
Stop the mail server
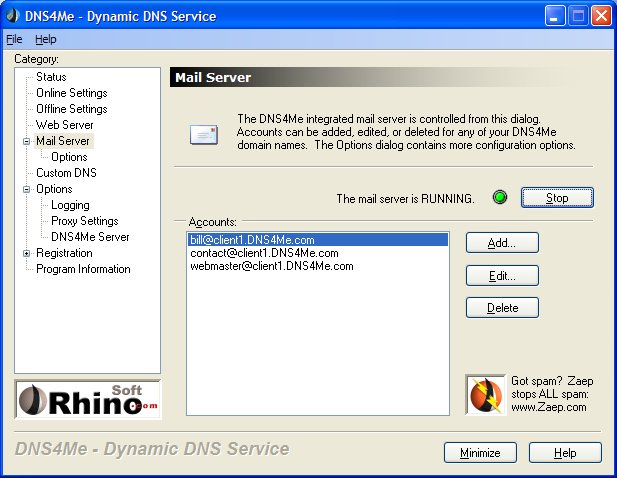coord(557,197)
